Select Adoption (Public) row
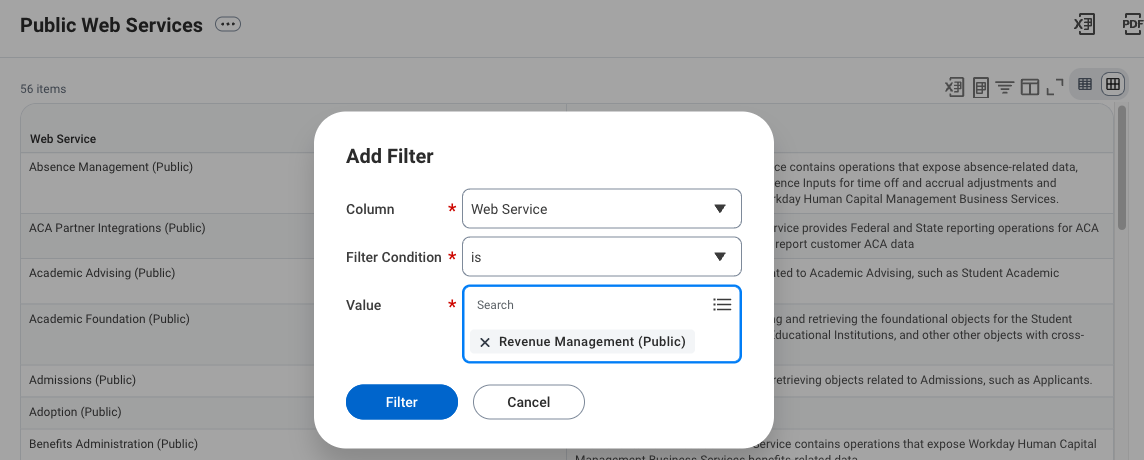Viewport: 1144px width, 460px height. (x=75, y=412)
